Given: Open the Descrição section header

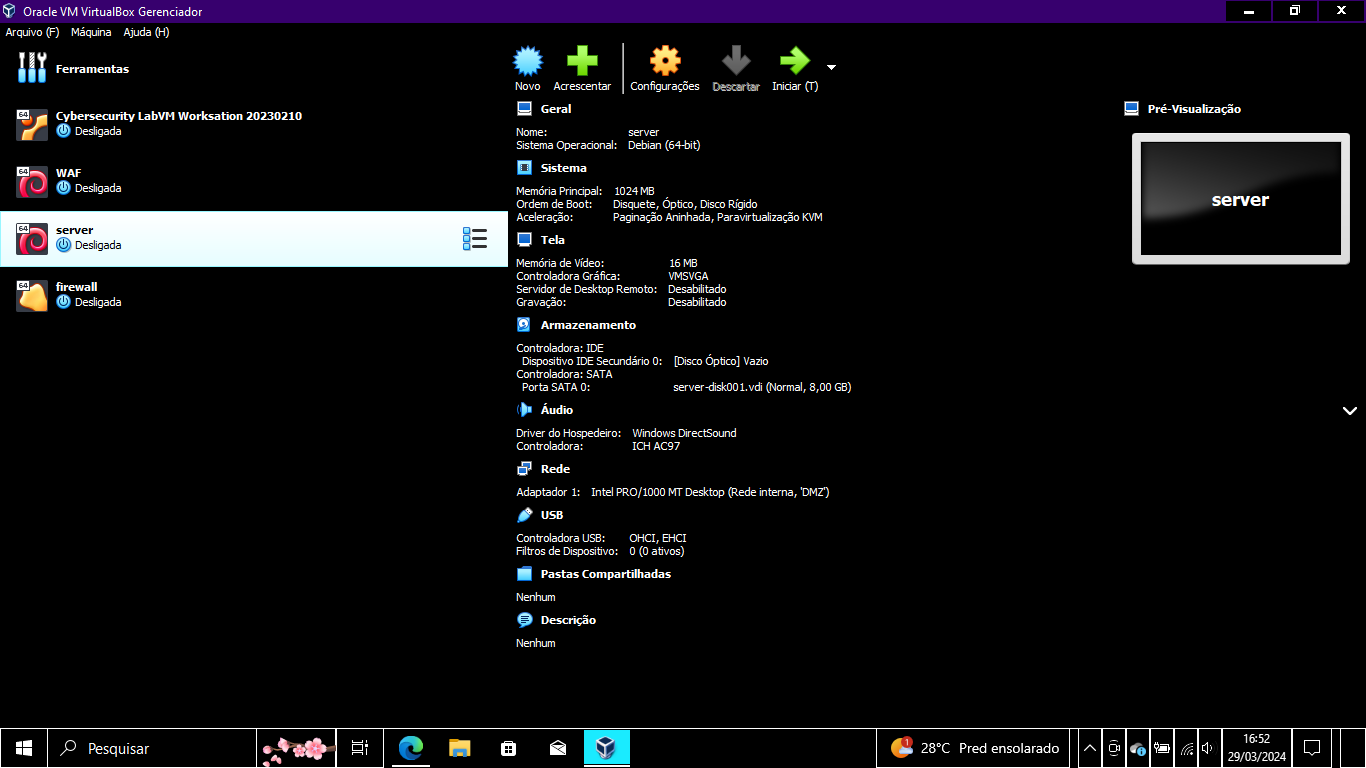Looking at the screenshot, I should 568,620.
